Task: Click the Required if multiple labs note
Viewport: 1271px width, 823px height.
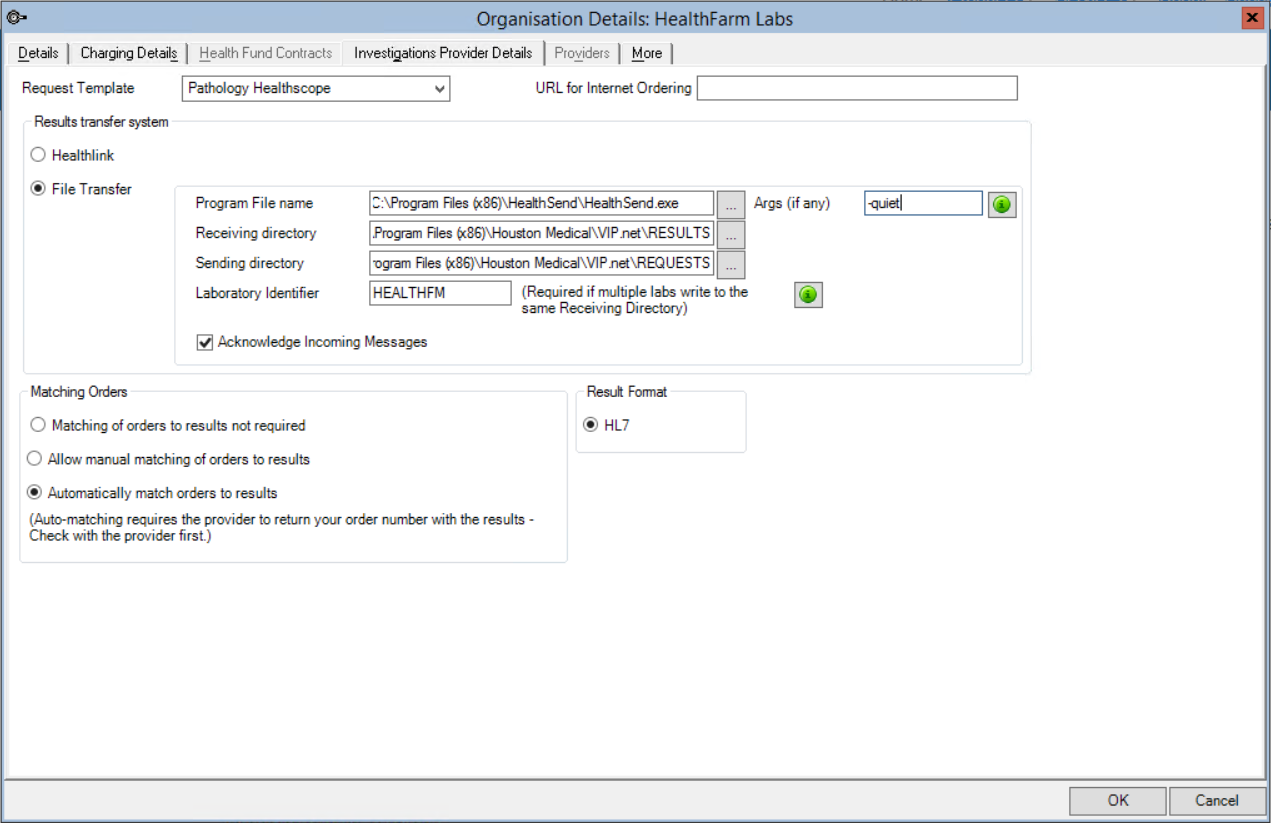Action: [x=635, y=300]
